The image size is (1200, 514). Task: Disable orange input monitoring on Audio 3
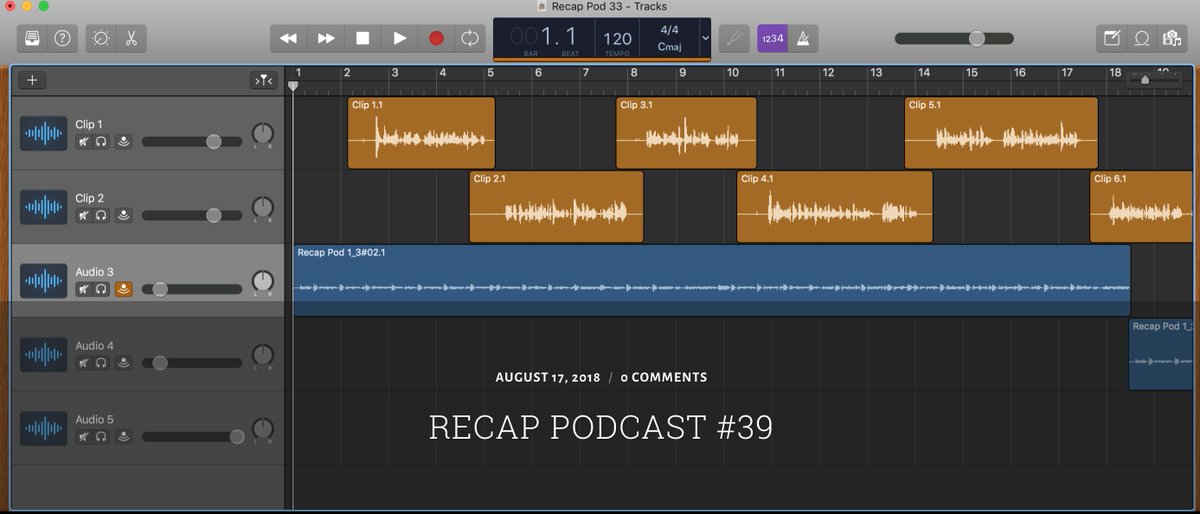(x=124, y=289)
